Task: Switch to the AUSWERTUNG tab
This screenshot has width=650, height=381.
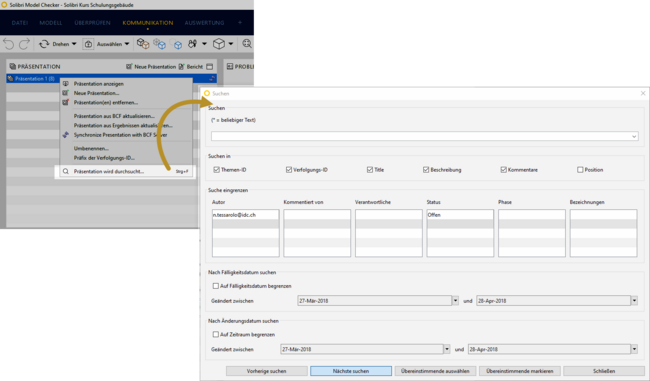Action: (x=204, y=23)
